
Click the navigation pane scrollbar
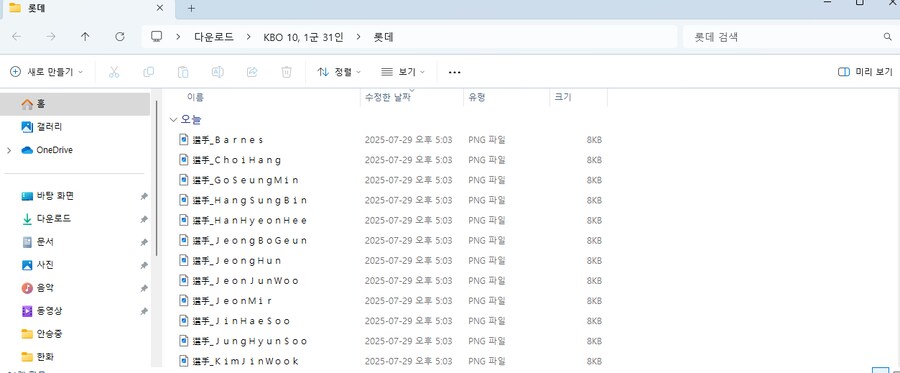156,178
